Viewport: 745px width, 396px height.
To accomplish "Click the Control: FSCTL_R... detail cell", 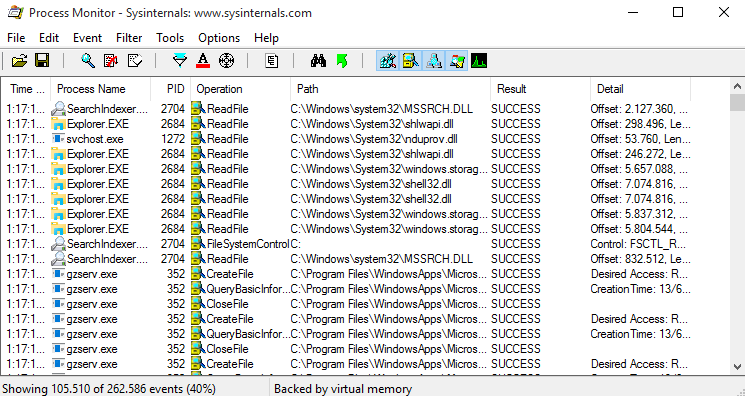I will 638,244.
